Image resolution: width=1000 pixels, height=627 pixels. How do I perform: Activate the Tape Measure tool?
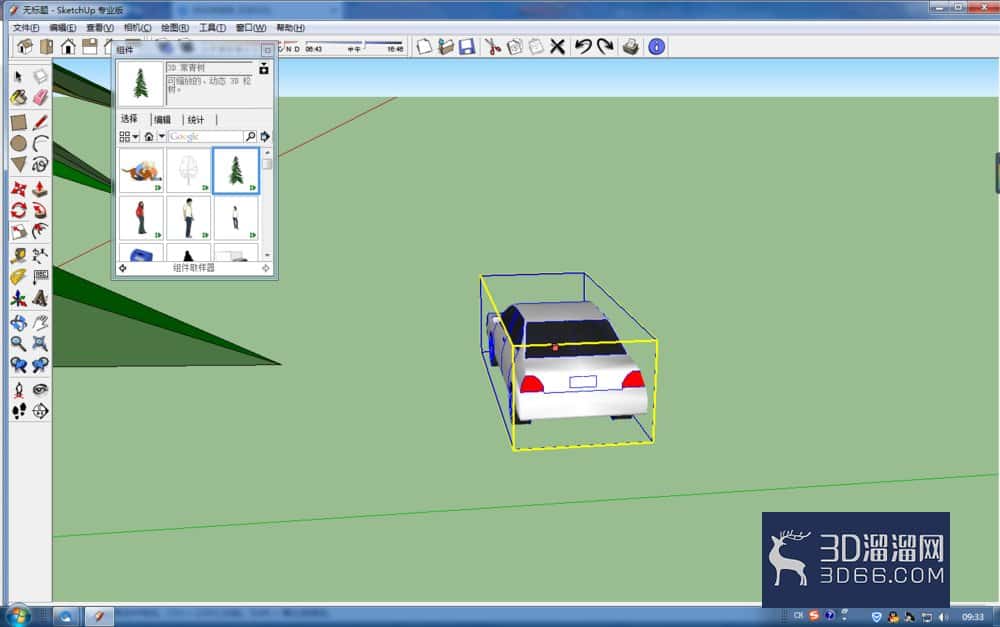point(18,255)
